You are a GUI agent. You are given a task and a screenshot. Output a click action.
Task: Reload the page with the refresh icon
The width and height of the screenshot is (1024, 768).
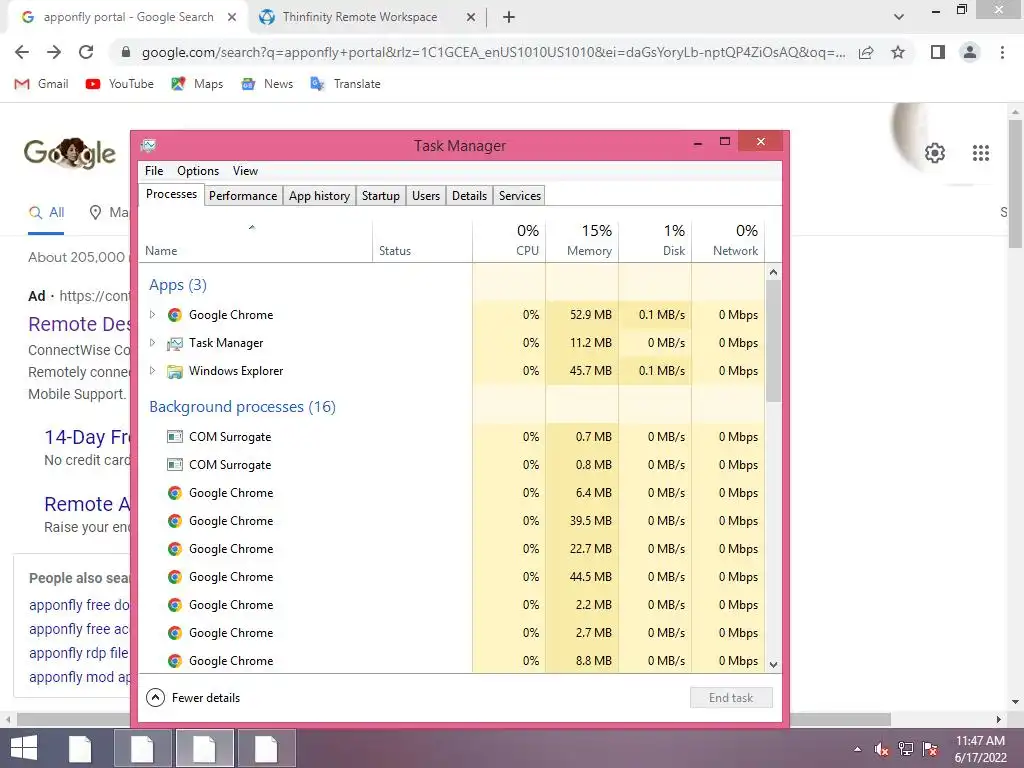click(x=86, y=52)
